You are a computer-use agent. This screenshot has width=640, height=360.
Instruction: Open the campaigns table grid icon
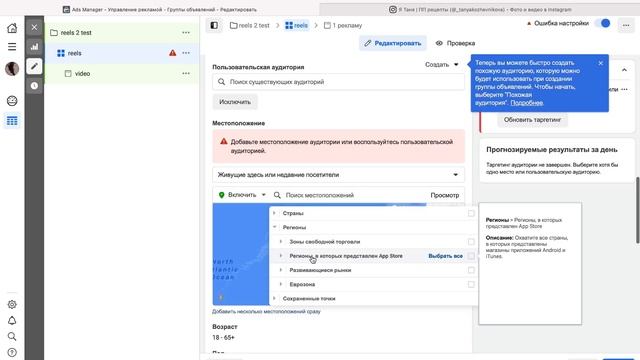tap(12, 121)
